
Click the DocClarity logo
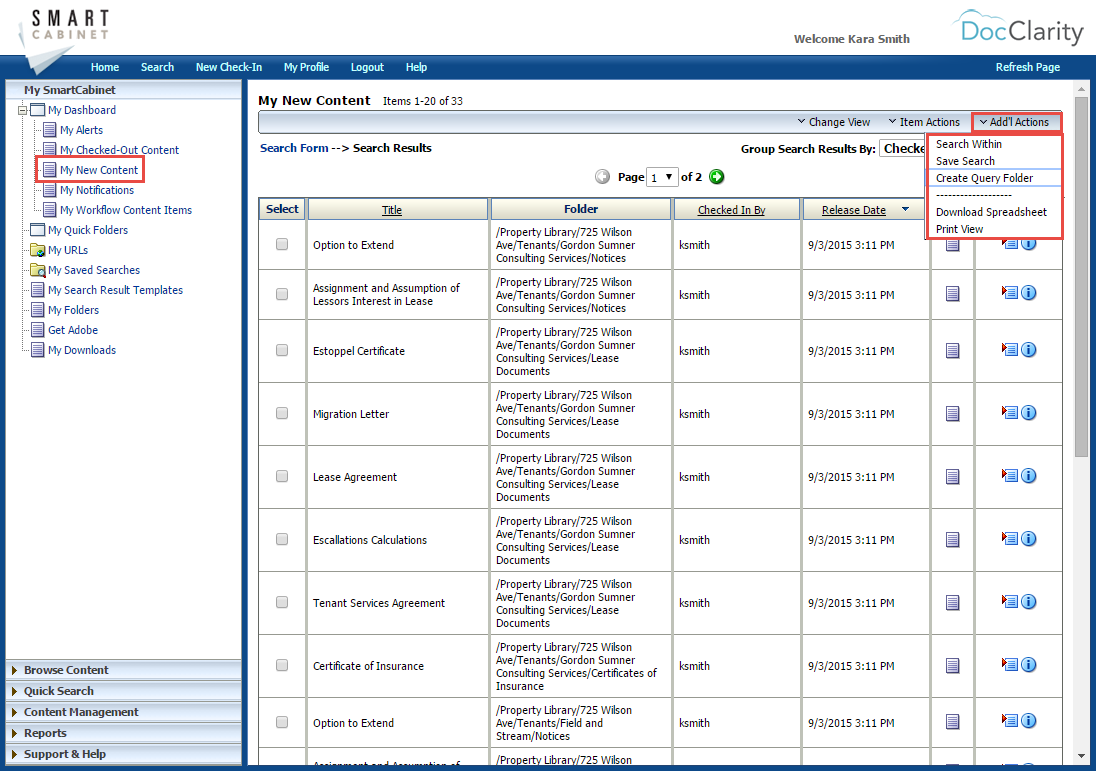click(x=1022, y=30)
